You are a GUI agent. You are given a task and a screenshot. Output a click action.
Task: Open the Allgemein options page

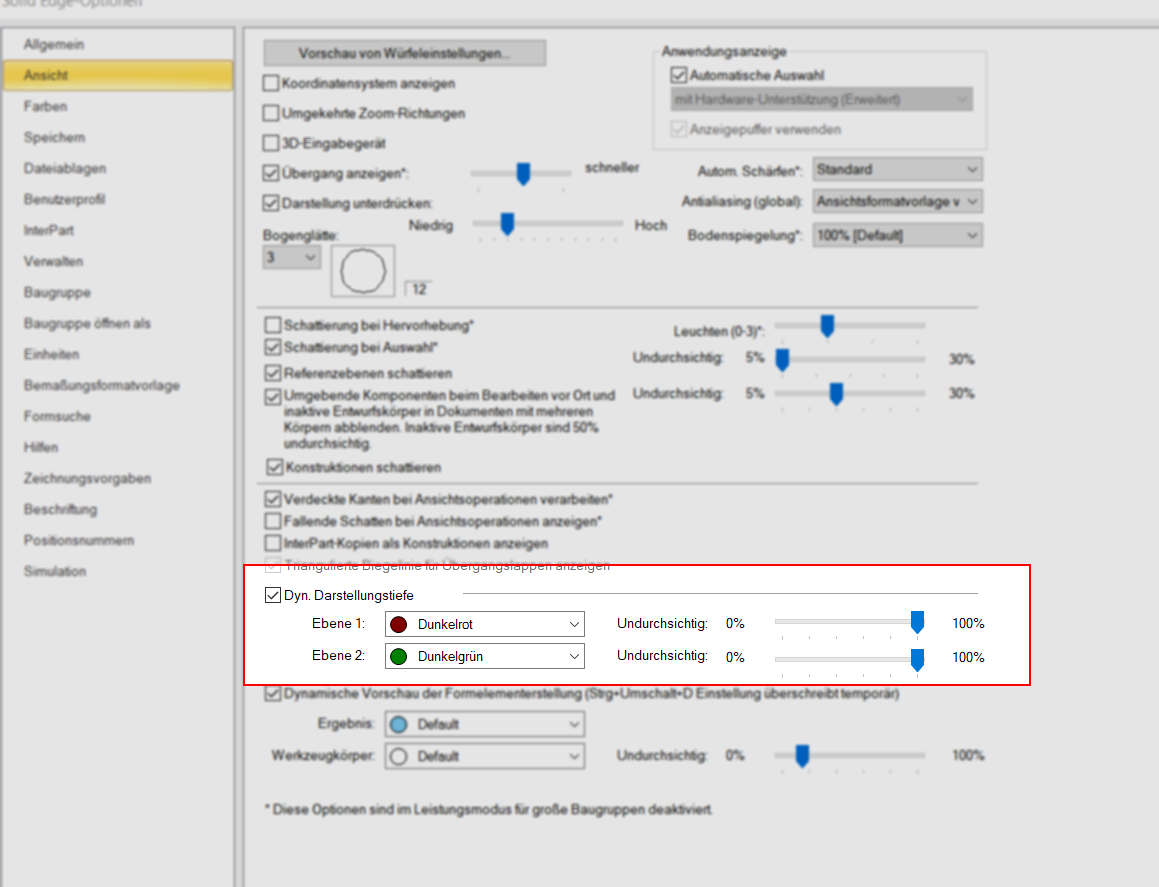coord(53,44)
